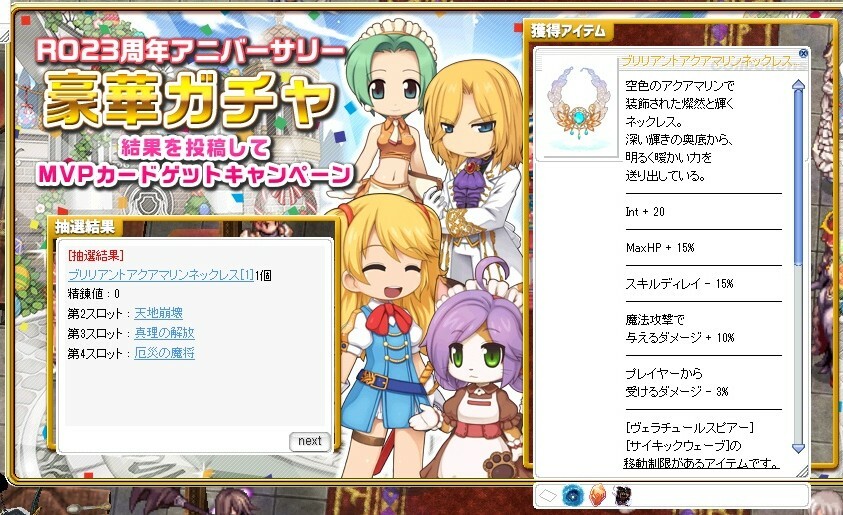Click the 豪華ガチャ banner title

click(189, 99)
